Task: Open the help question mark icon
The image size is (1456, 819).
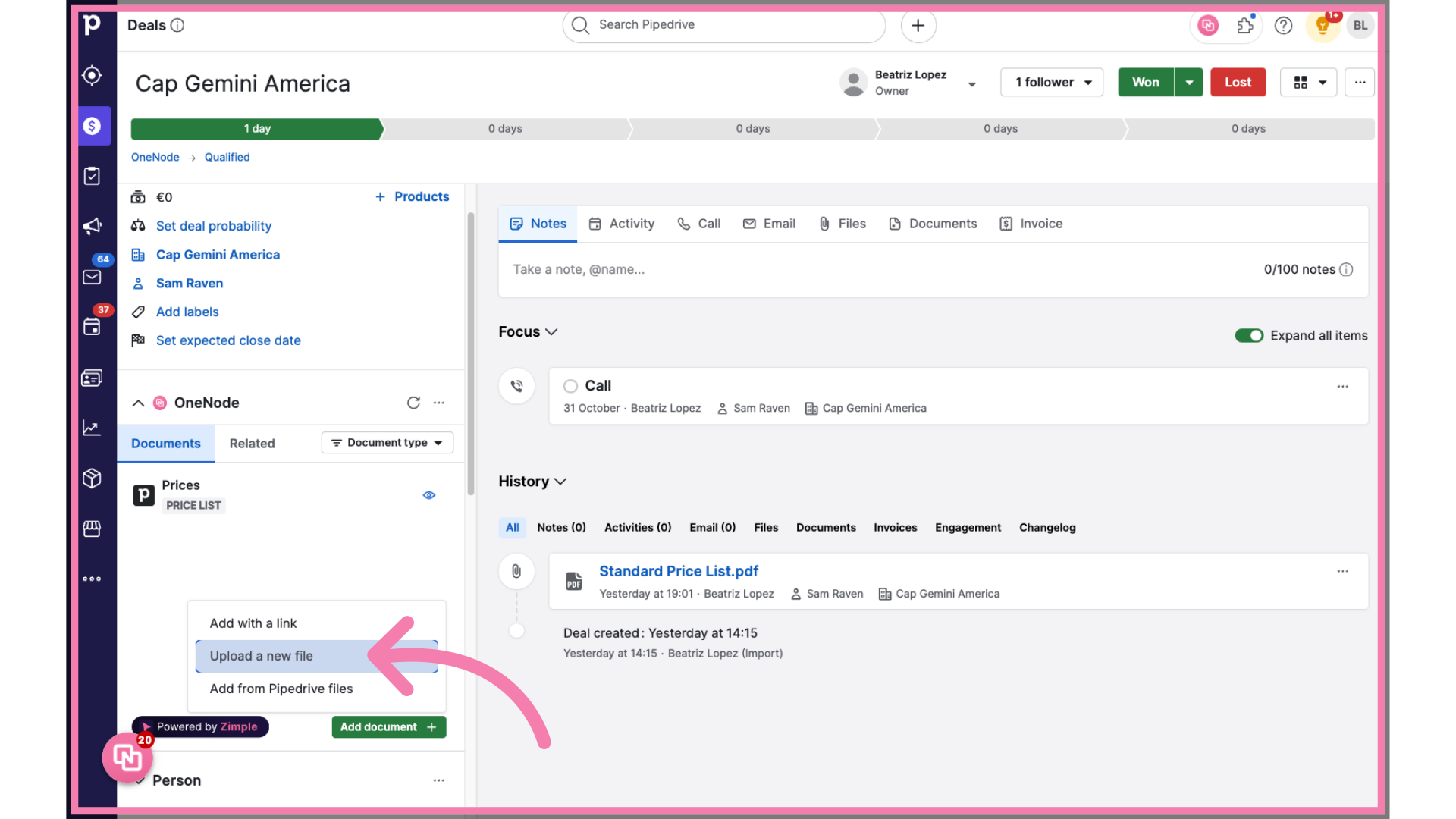Action: tap(1283, 26)
